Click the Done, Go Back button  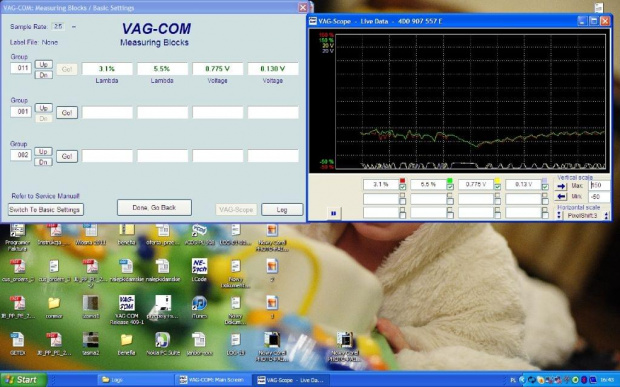coord(154,208)
